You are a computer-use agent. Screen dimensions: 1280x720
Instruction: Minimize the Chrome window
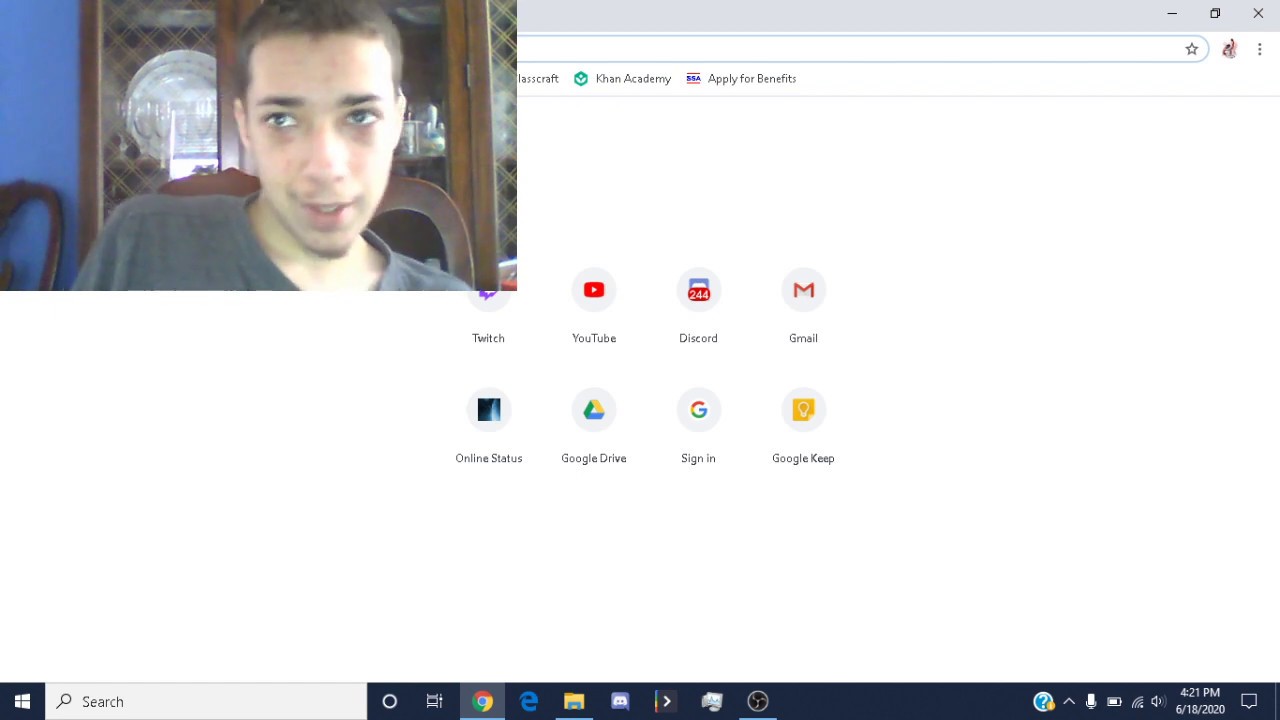click(x=1172, y=13)
